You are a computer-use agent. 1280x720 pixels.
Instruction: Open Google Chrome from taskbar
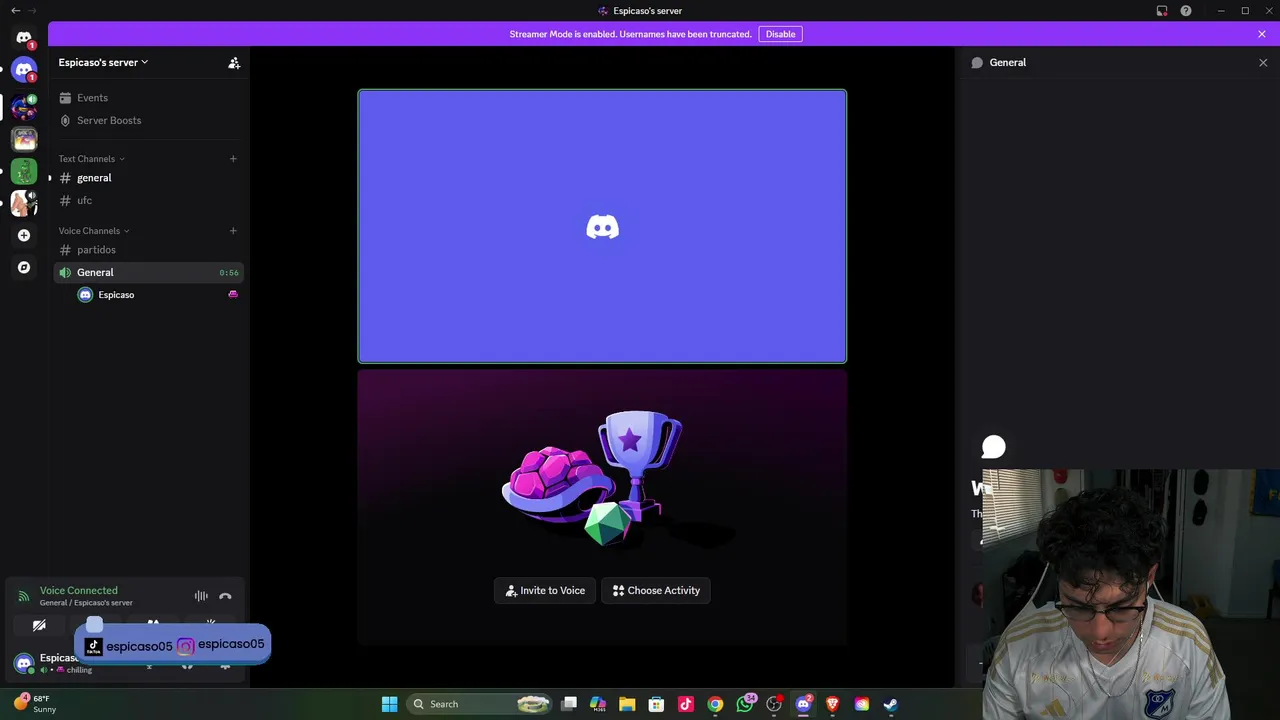715,704
